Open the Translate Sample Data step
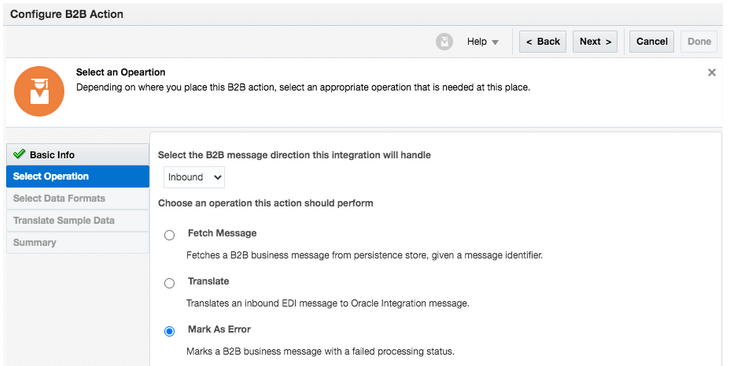 [x=78, y=220]
